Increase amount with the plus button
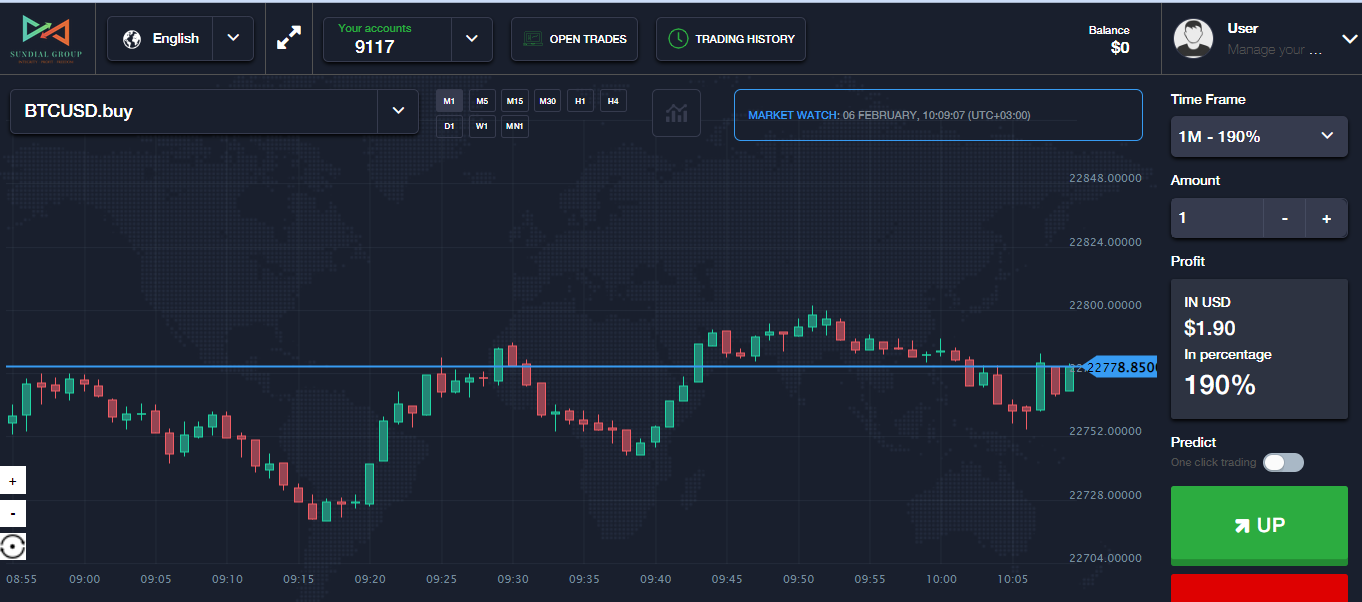 pos(1326,218)
